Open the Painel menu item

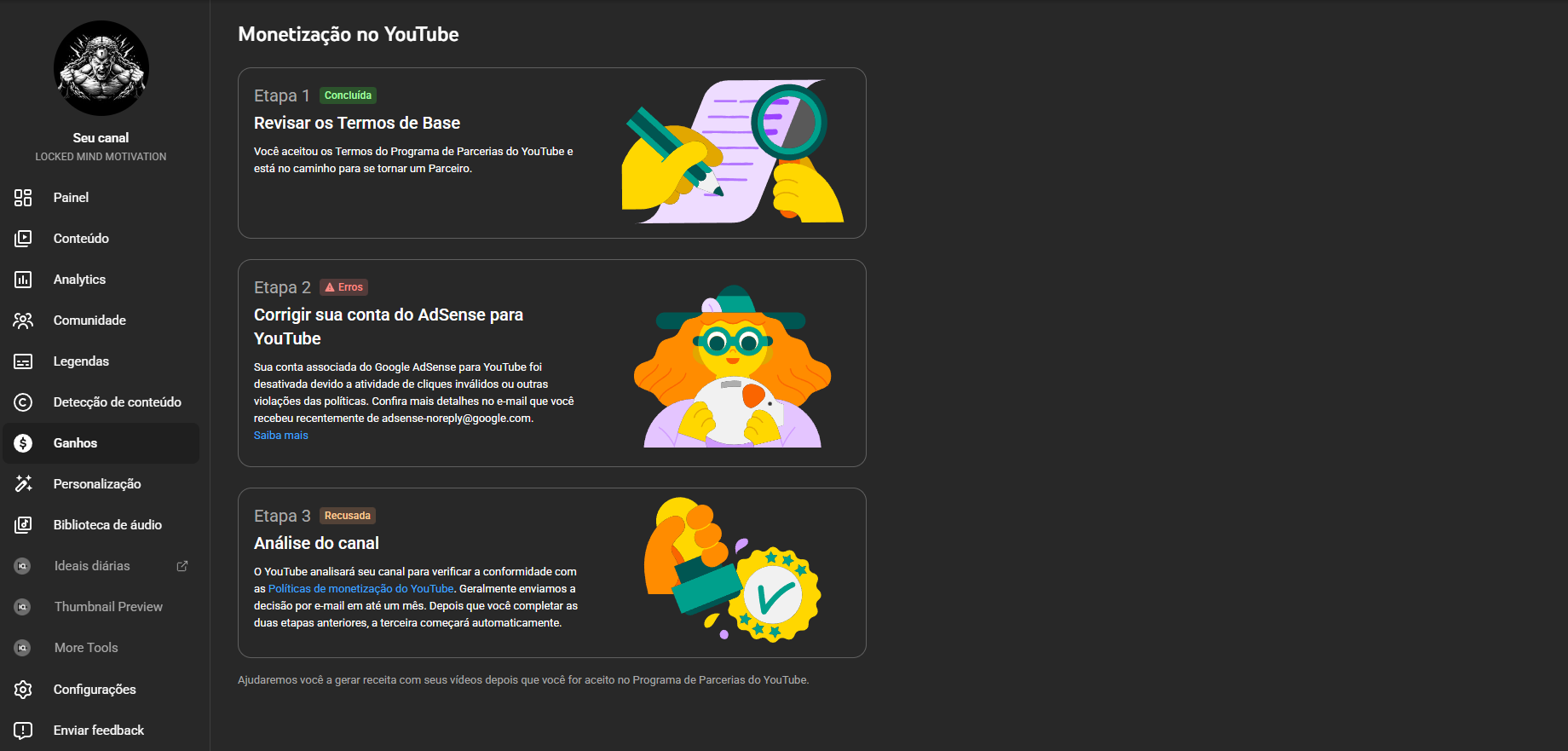click(x=101, y=198)
